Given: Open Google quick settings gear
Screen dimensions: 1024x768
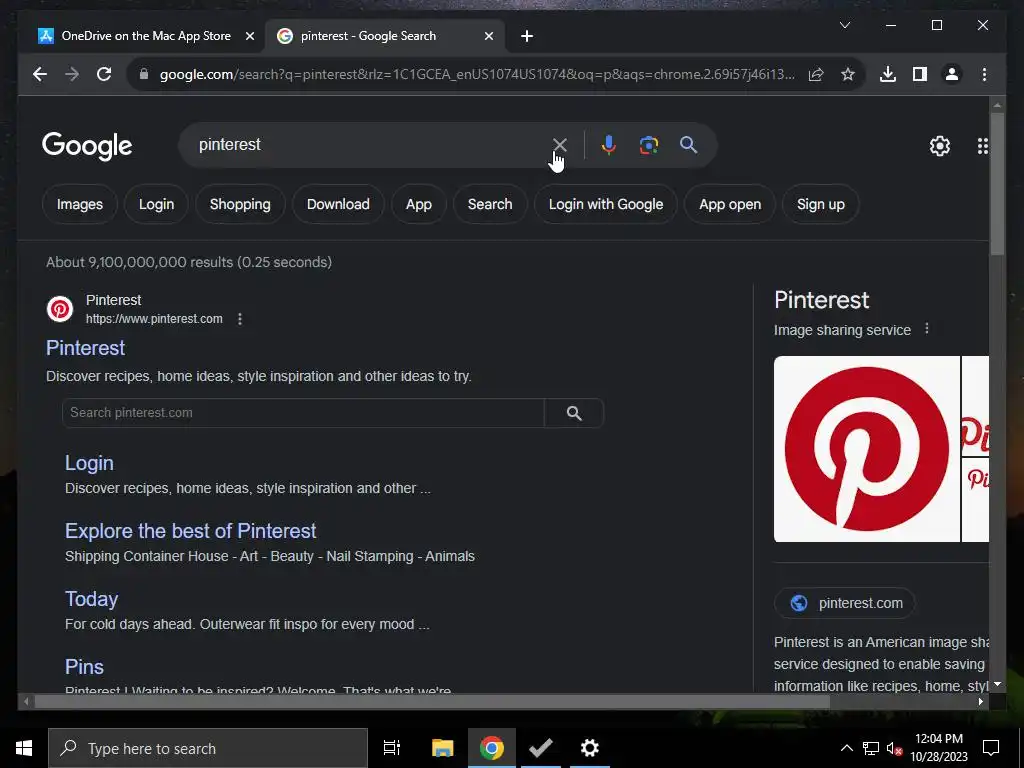Looking at the screenshot, I should (940, 146).
